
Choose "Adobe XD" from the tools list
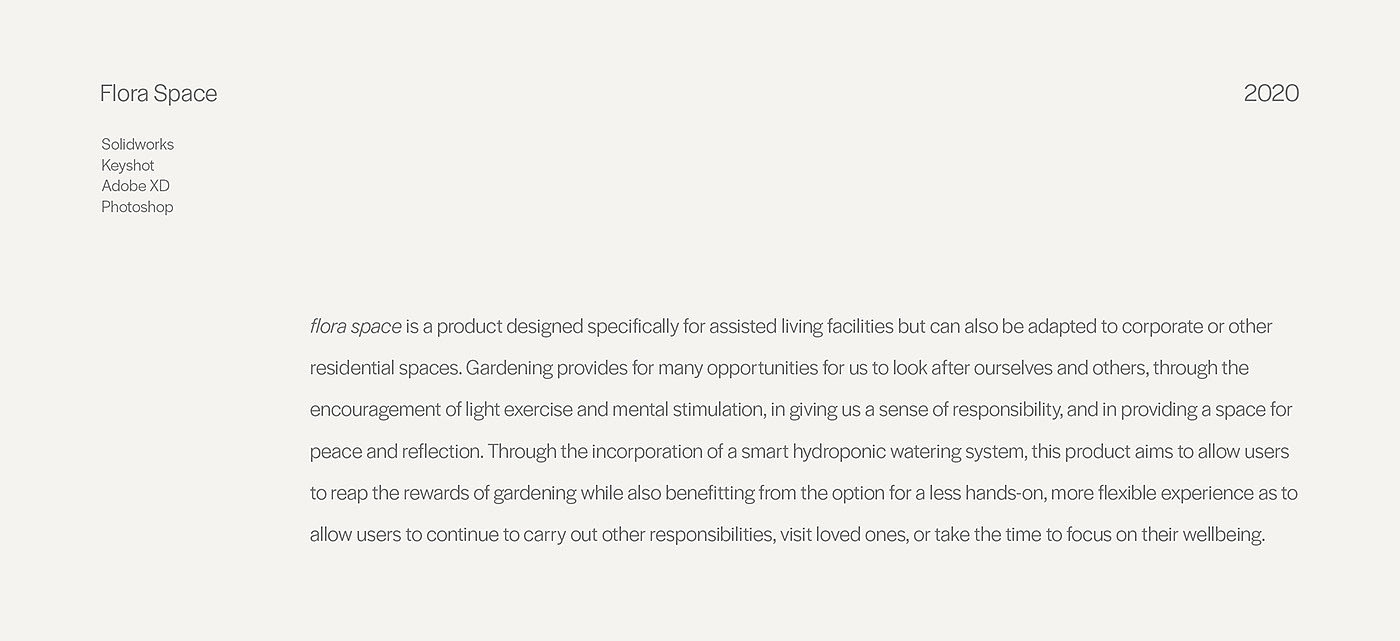(x=135, y=186)
